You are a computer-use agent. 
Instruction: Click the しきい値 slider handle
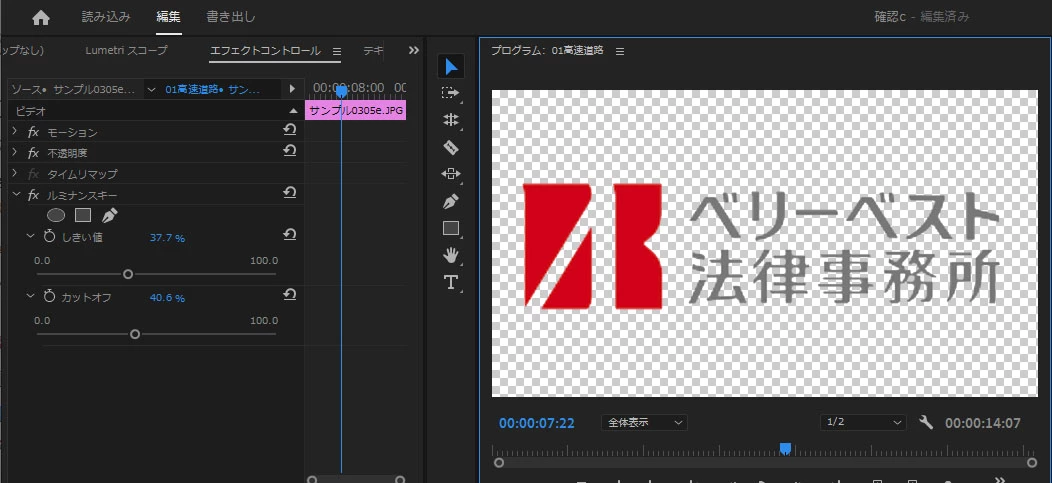[128, 274]
